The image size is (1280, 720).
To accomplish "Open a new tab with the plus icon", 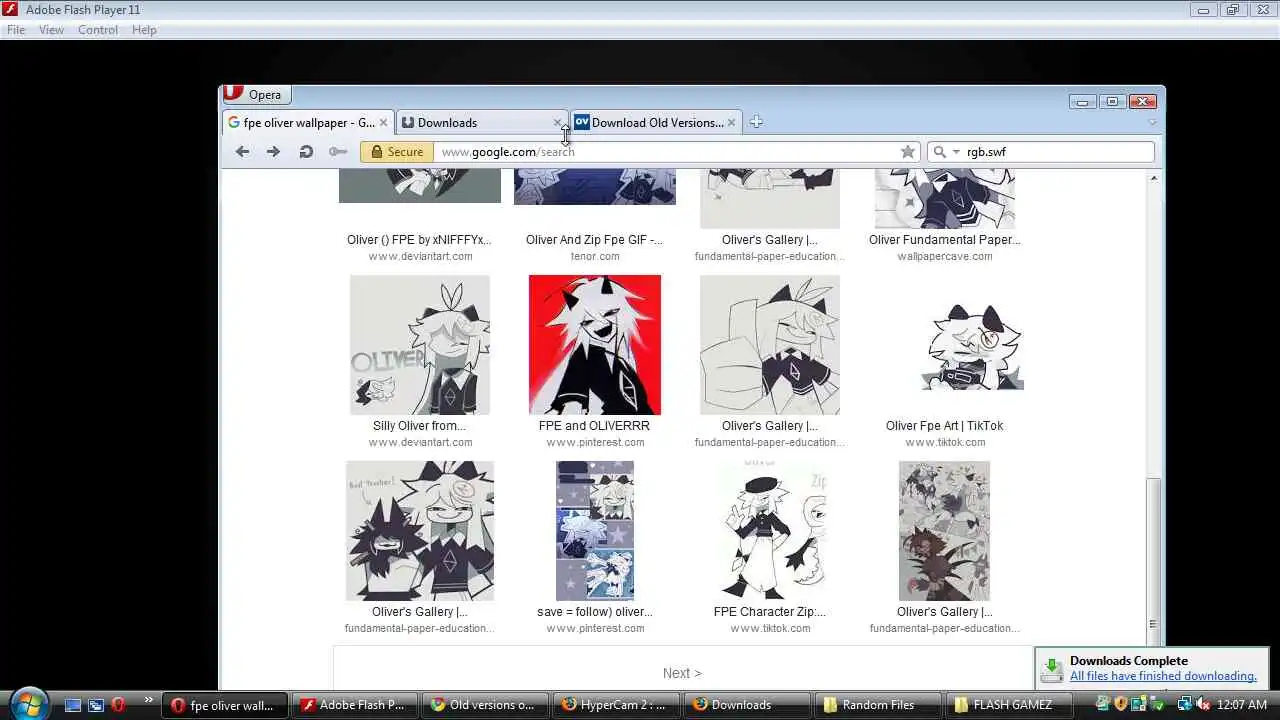I will pyautogui.click(x=756, y=122).
